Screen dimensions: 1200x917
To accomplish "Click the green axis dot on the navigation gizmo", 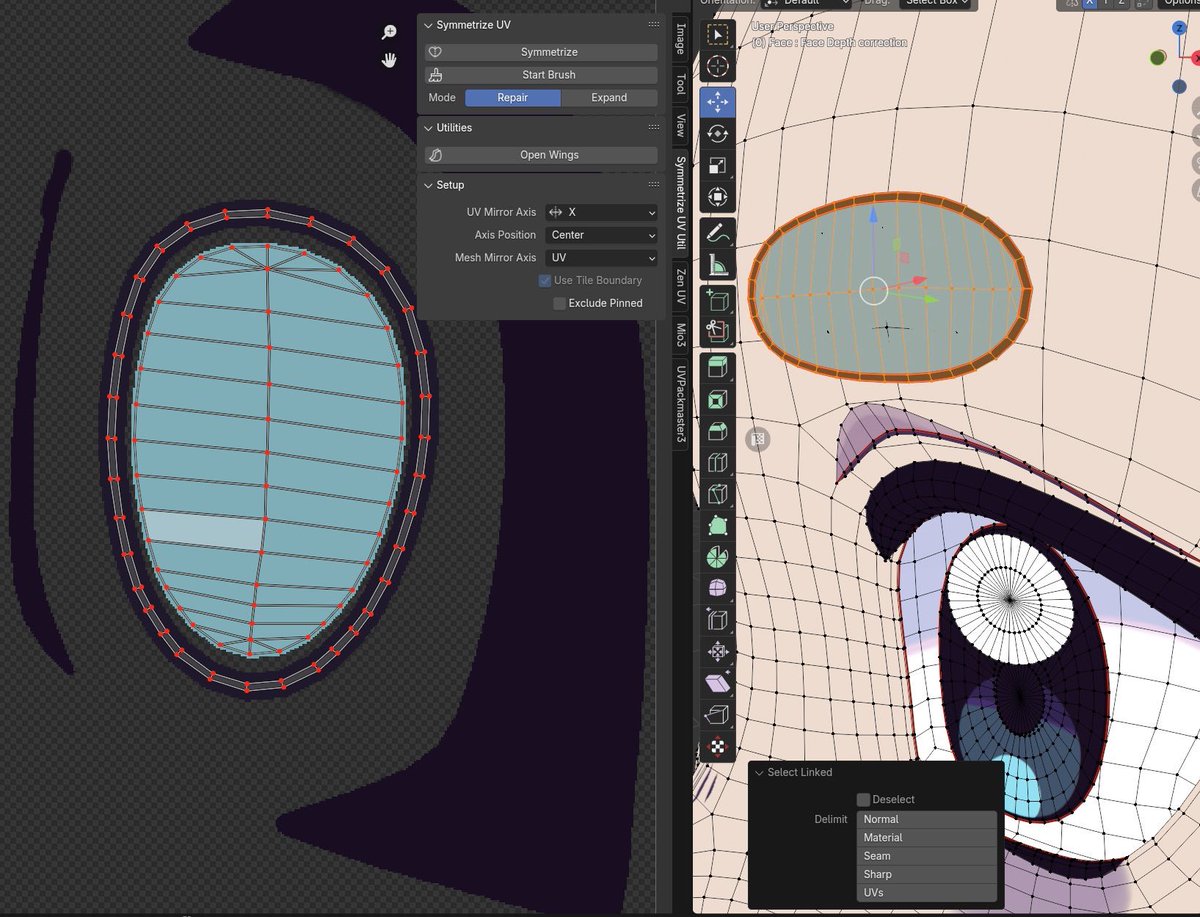I will tap(1157, 58).
